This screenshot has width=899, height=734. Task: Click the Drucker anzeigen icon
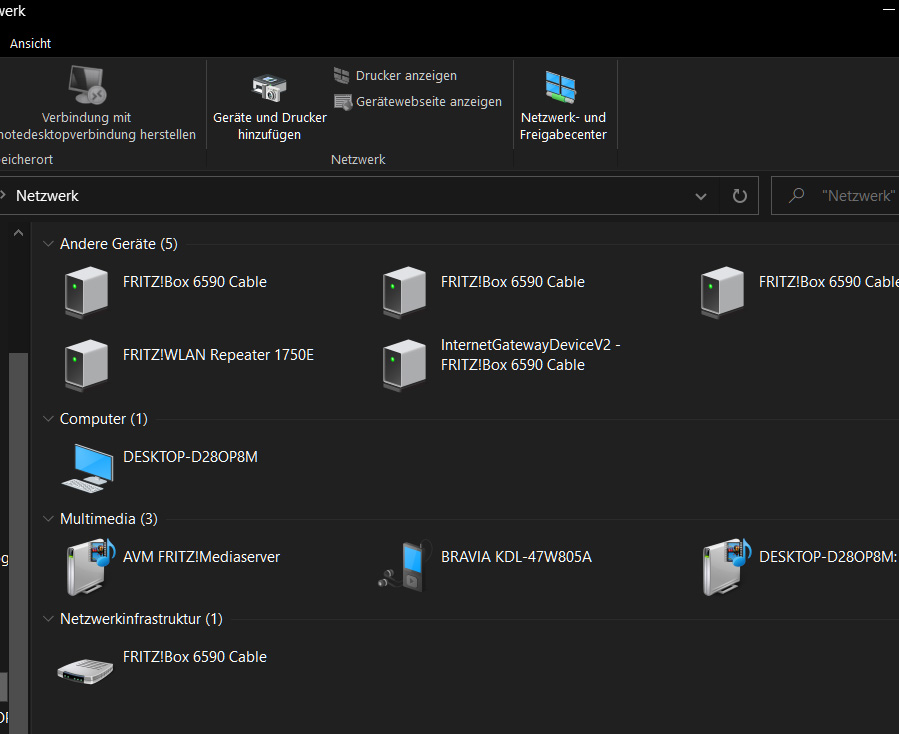[342, 76]
